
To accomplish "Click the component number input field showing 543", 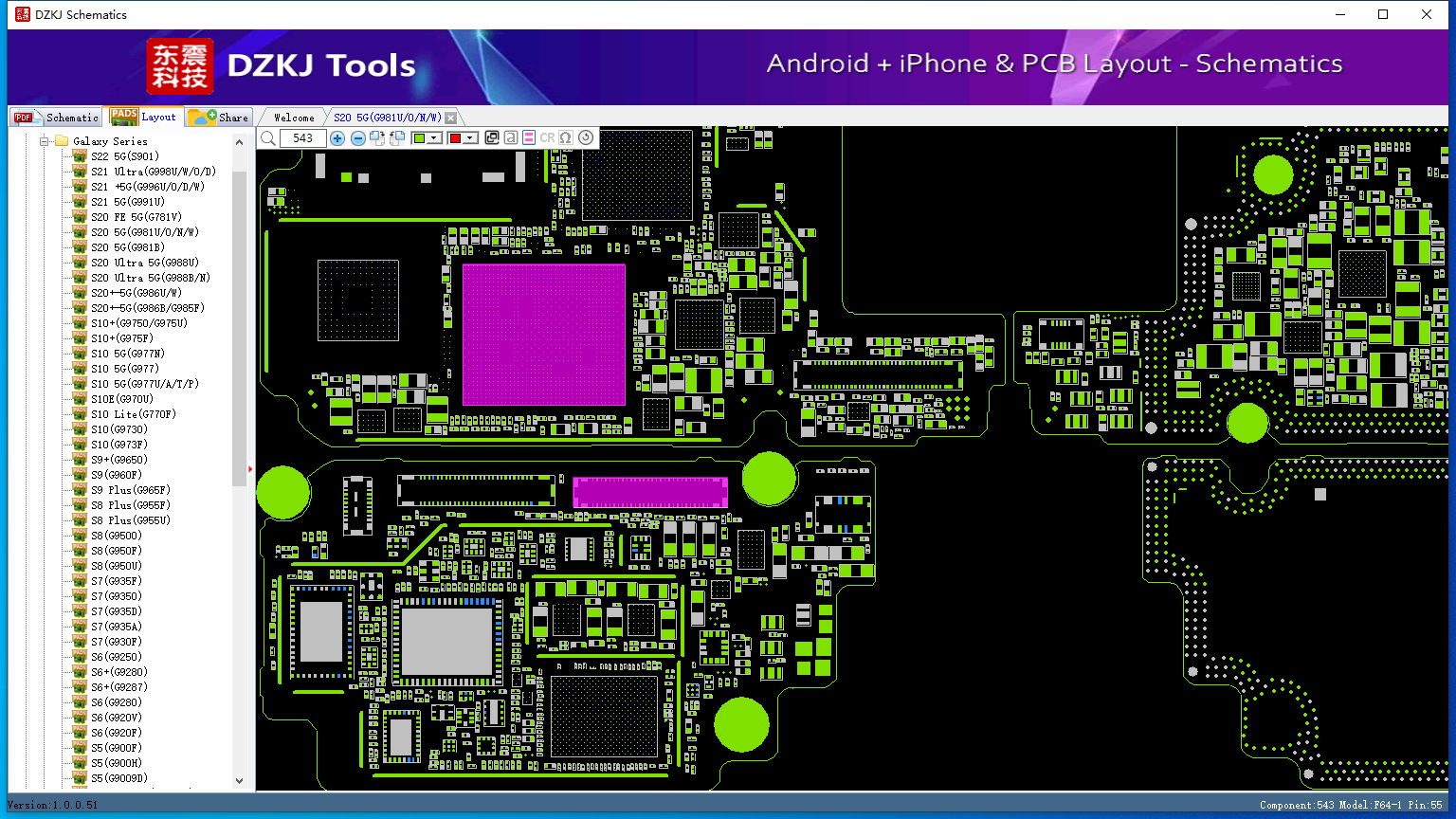I will tap(302, 138).
